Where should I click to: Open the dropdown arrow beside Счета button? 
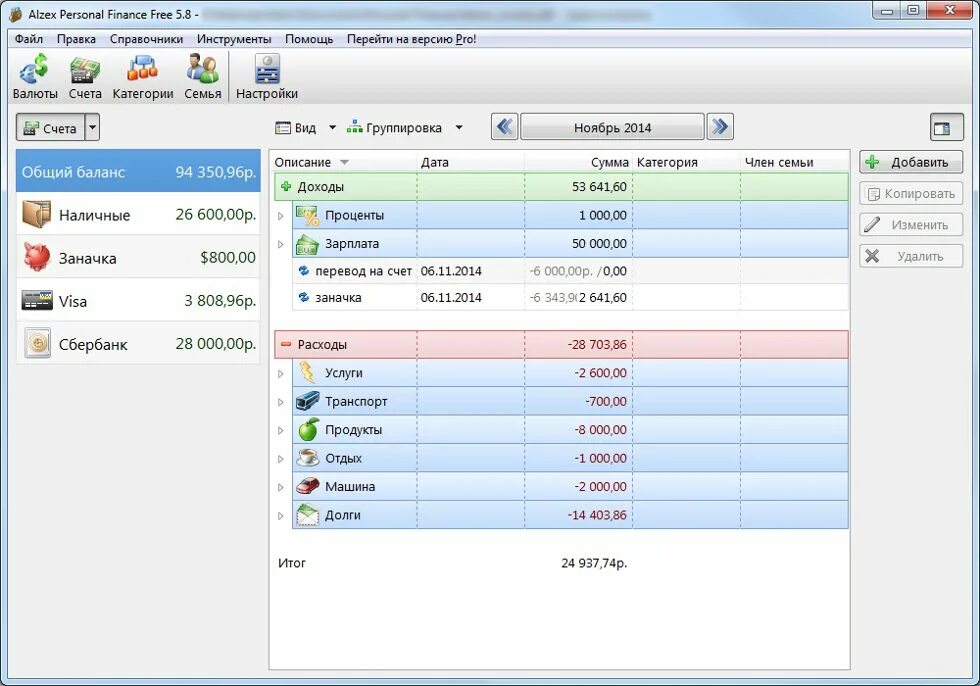92,127
